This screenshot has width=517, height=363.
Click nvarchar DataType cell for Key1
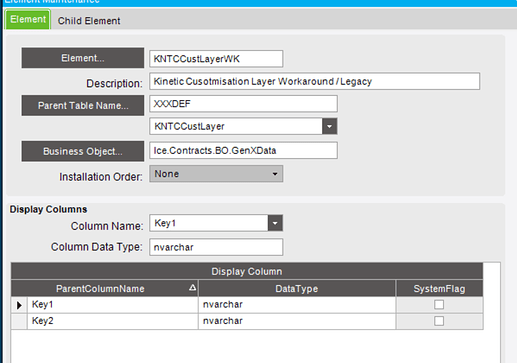pyautogui.click(x=297, y=305)
